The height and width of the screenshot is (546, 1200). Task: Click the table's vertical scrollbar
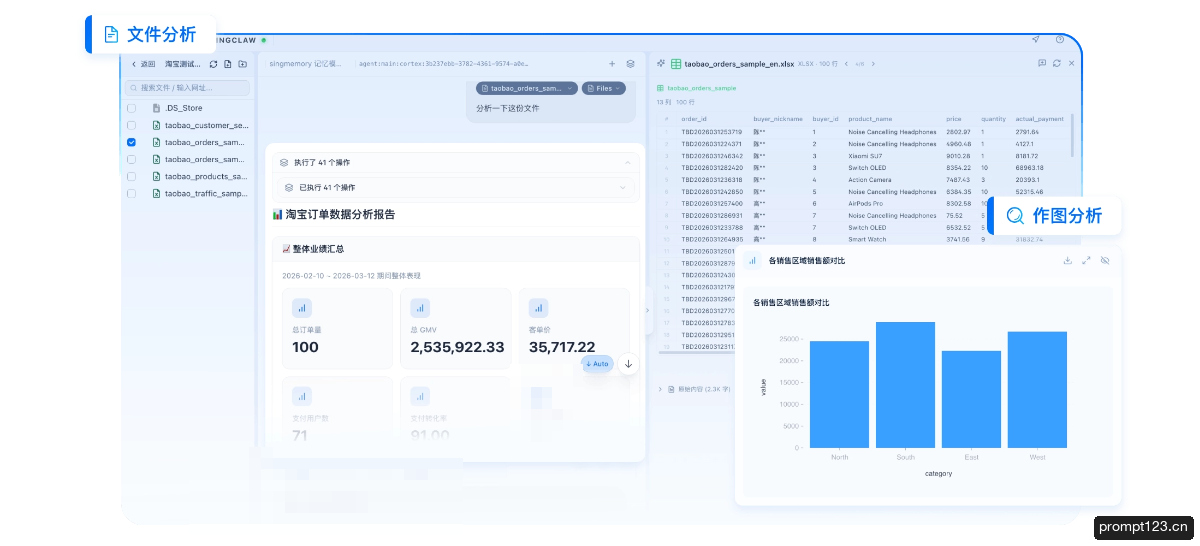tap(1074, 135)
